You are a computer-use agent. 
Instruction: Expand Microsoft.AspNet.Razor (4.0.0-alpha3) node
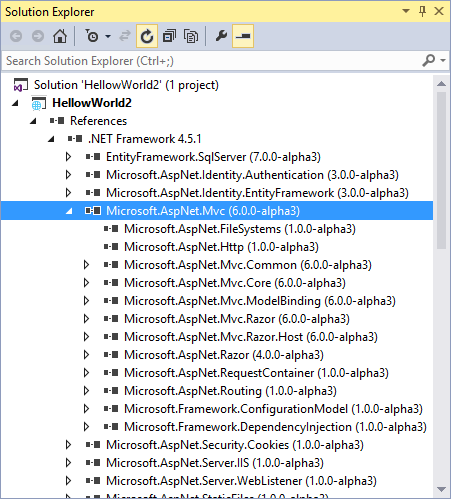[86, 355]
